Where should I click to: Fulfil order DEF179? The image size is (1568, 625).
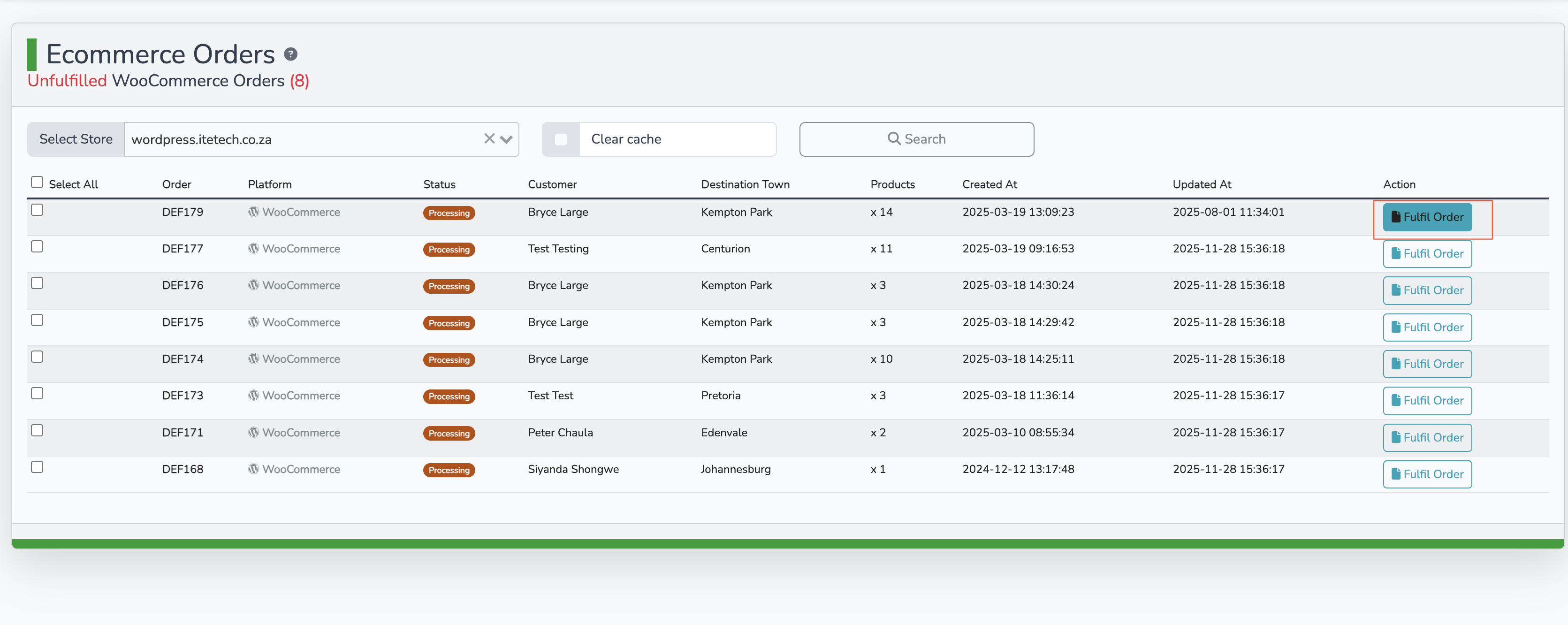[x=1427, y=217]
